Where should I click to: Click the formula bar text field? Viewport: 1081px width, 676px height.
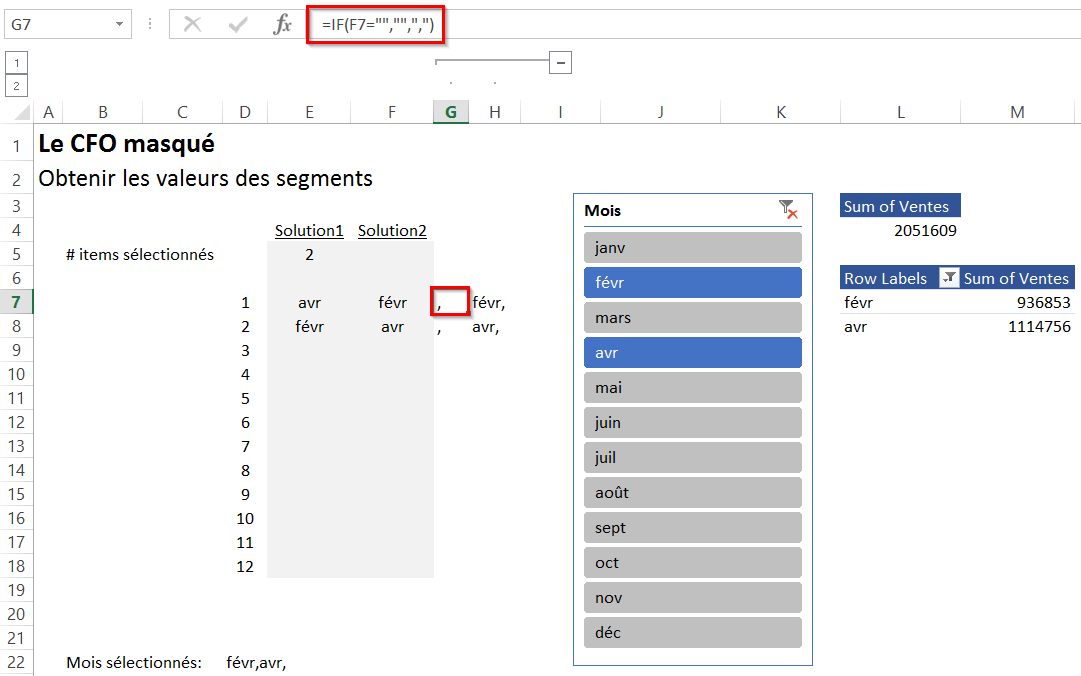click(693, 25)
